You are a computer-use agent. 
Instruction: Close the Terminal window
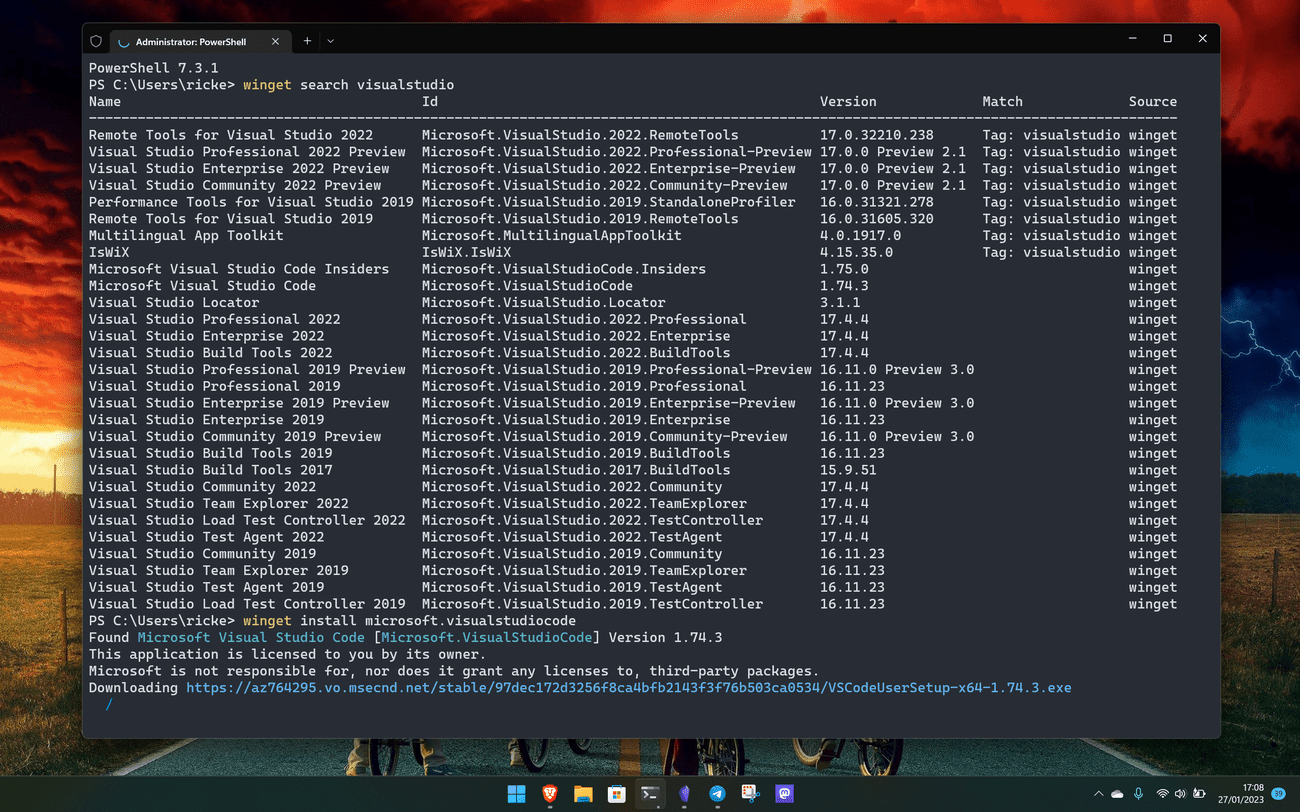click(x=1202, y=39)
